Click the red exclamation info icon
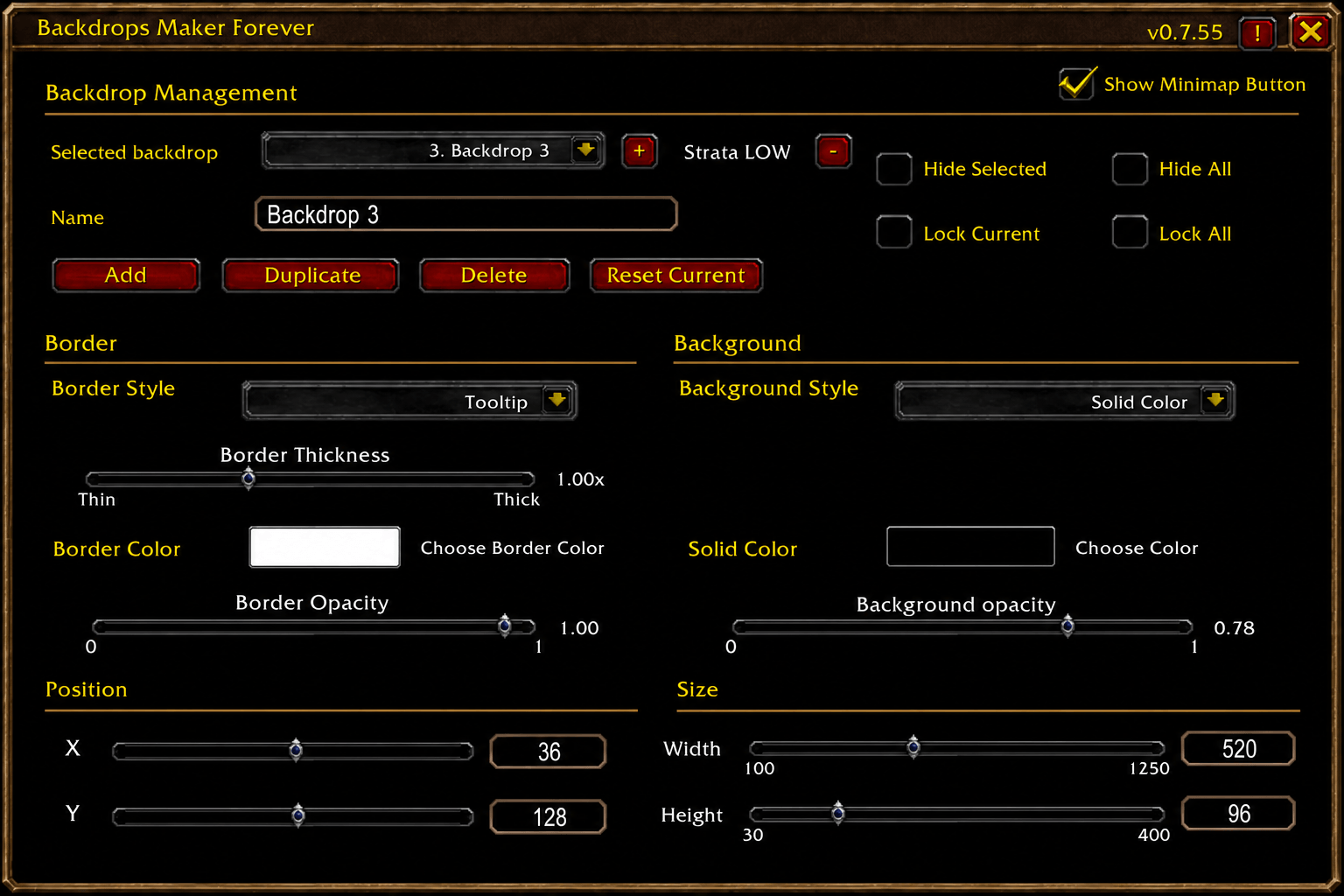1344x896 pixels. pyautogui.click(x=1257, y=33)
